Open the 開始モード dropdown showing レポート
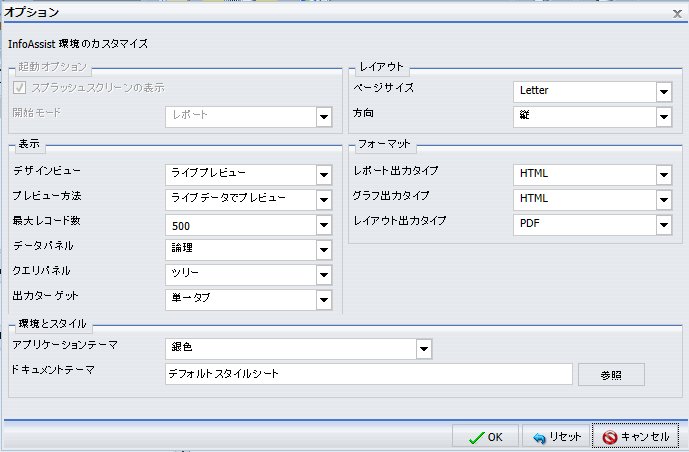Screen dimensions: 689x452 click(248, 117)
